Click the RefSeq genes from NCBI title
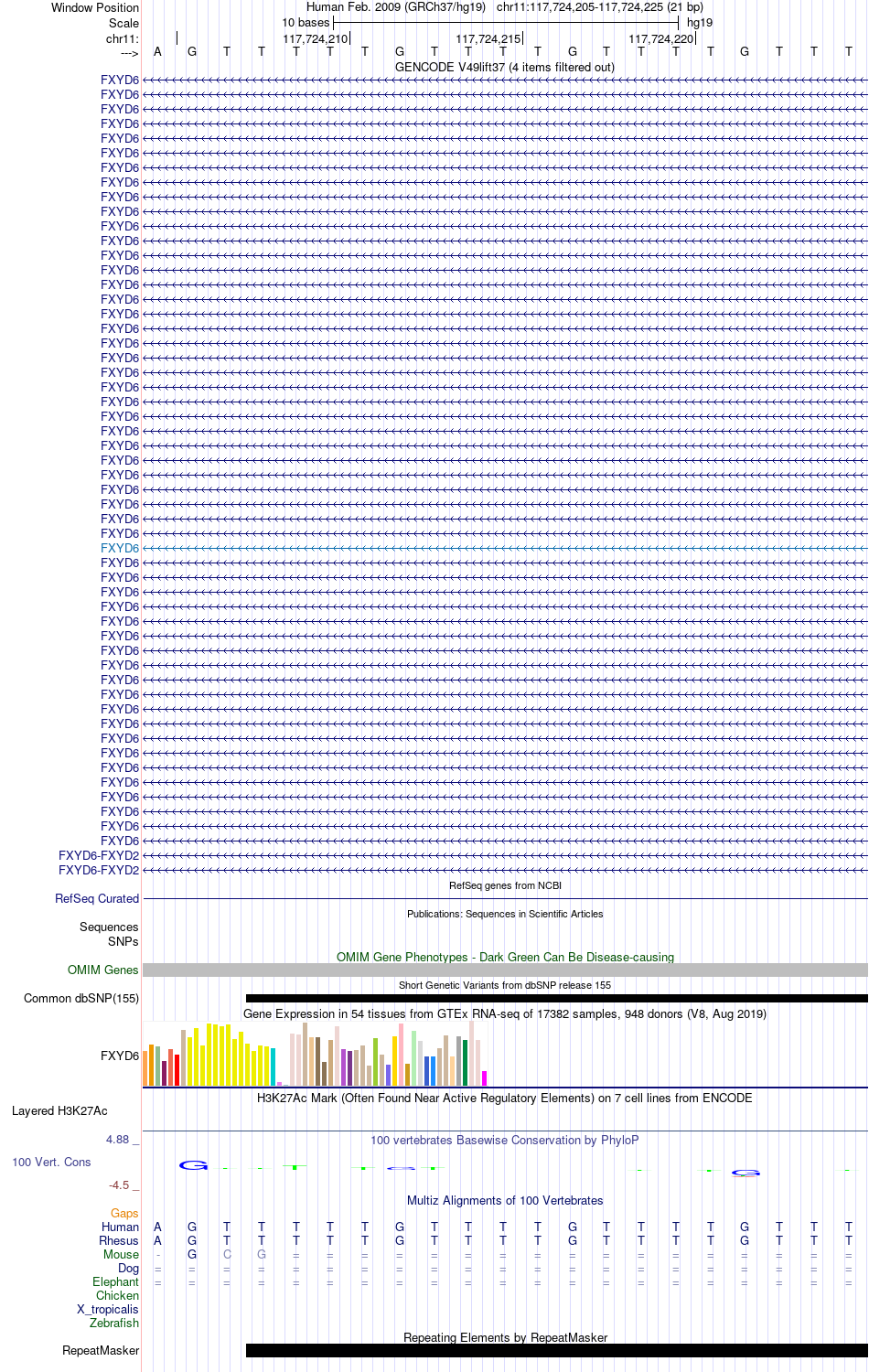The width and height of the screenshot is (869, 1372). pyautogui.click(x=505, y=885)
